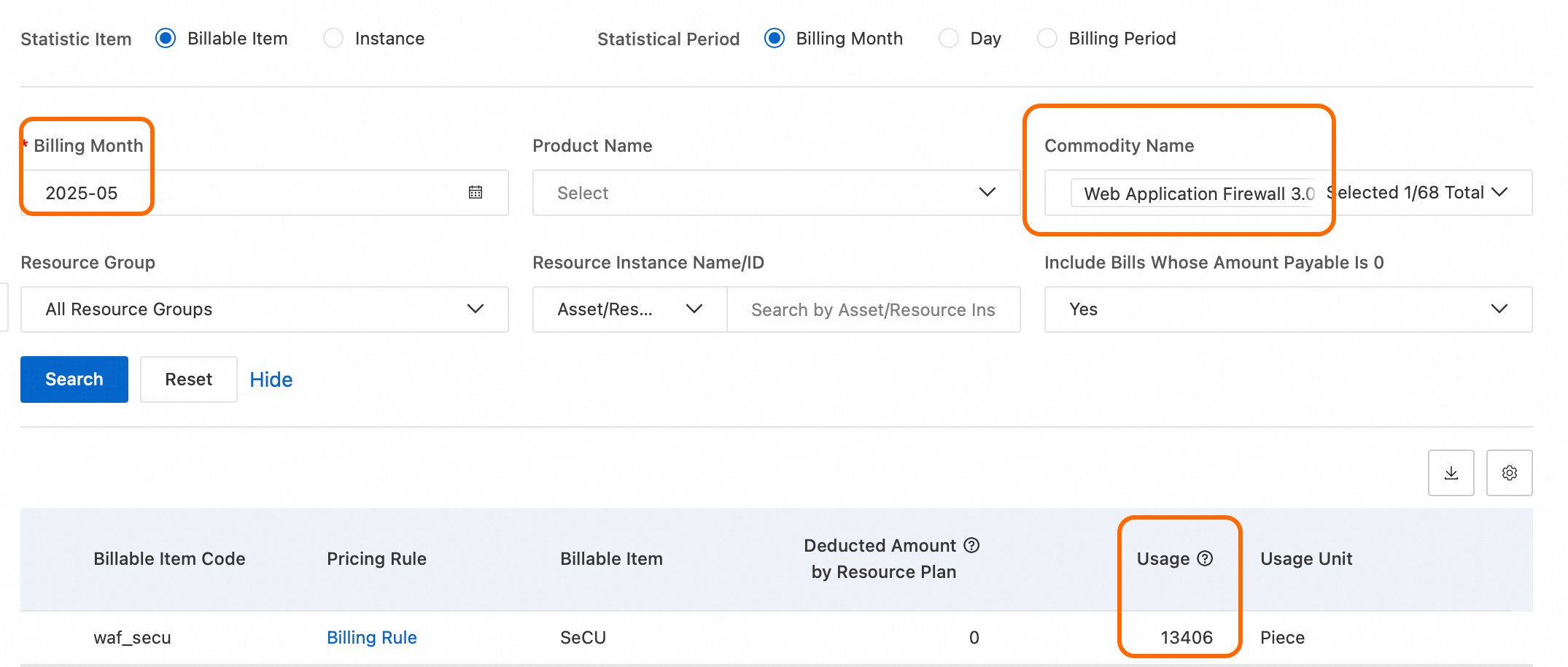Choose Day statistical period
This screenshot has width=1568, height=667.
pyautogui.click(x=949, y=39)
